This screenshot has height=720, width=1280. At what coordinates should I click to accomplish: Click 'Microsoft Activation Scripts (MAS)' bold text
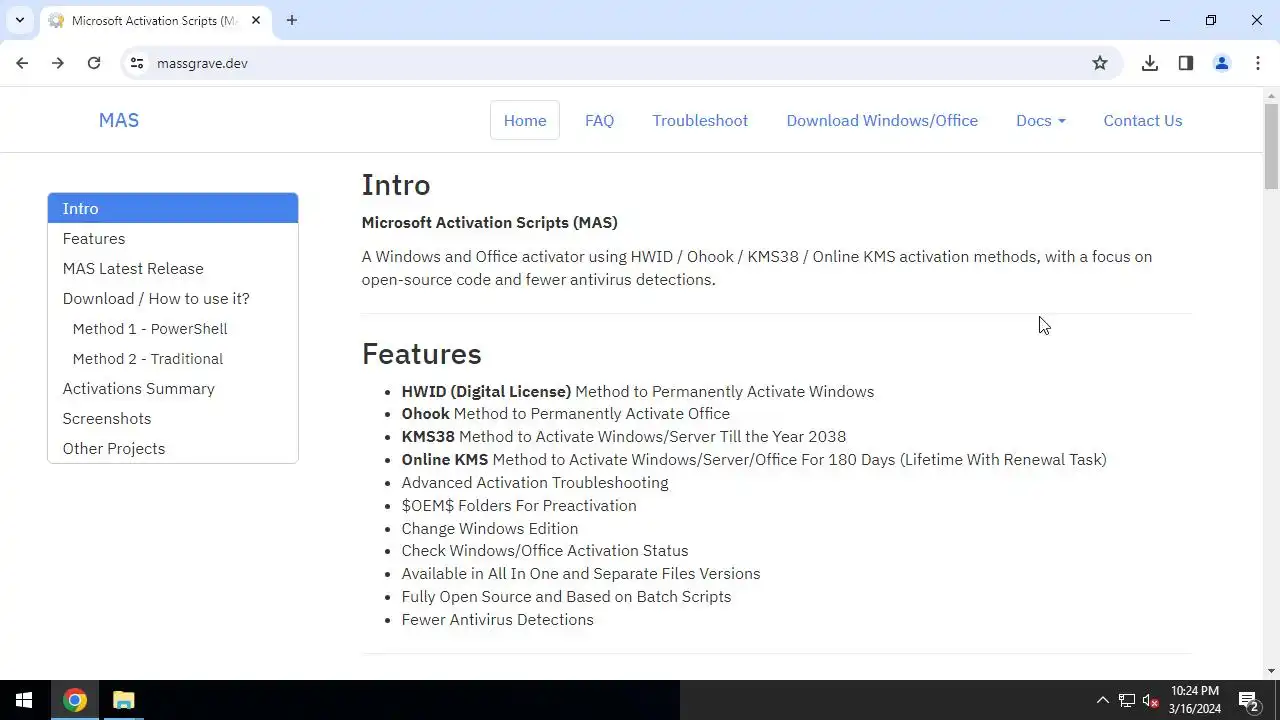tap(490, 222)
